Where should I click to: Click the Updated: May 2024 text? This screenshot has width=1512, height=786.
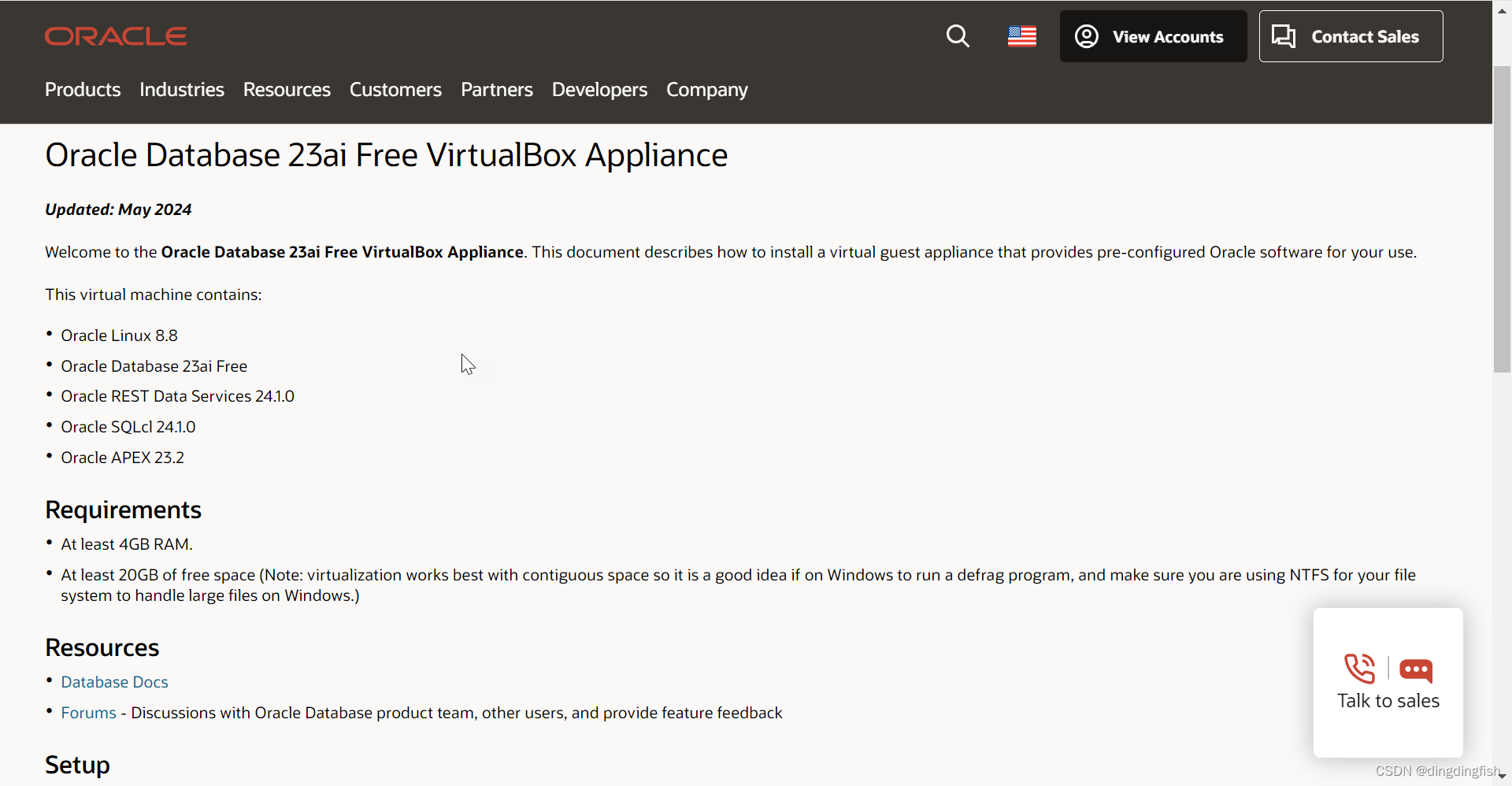pyautogui.click(x=118, y=209)
